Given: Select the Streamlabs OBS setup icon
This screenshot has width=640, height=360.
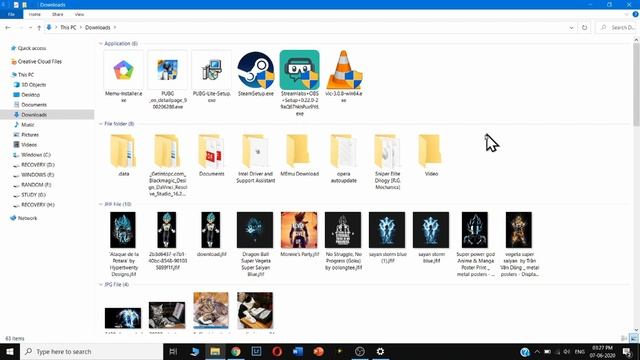Looking at the screenshot, I should coord(300,70).
